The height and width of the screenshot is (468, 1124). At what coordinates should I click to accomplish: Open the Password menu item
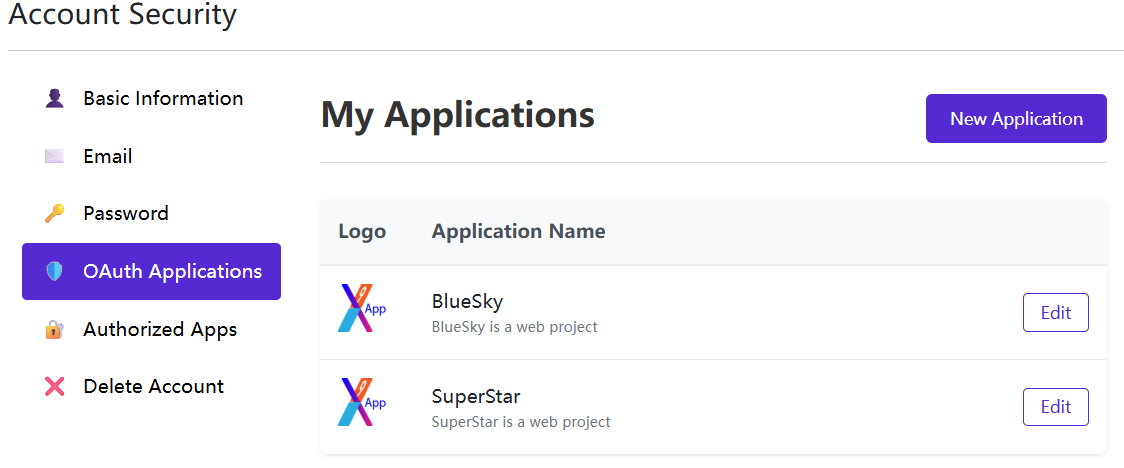coord(151,214)
